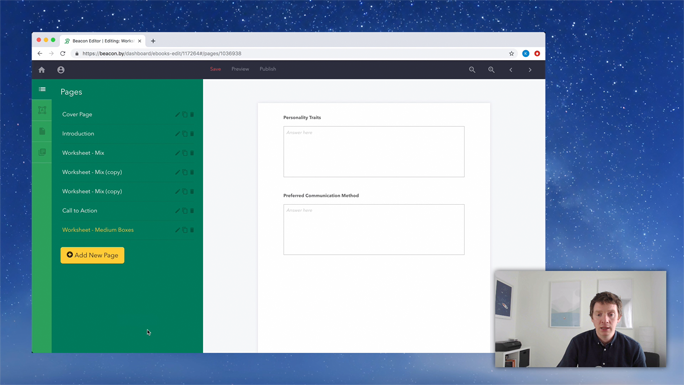The height and width of the screenshot is (385, 684).
Task: Open the stacked templates icon in sidebar
Action: [x=42, y=152]
